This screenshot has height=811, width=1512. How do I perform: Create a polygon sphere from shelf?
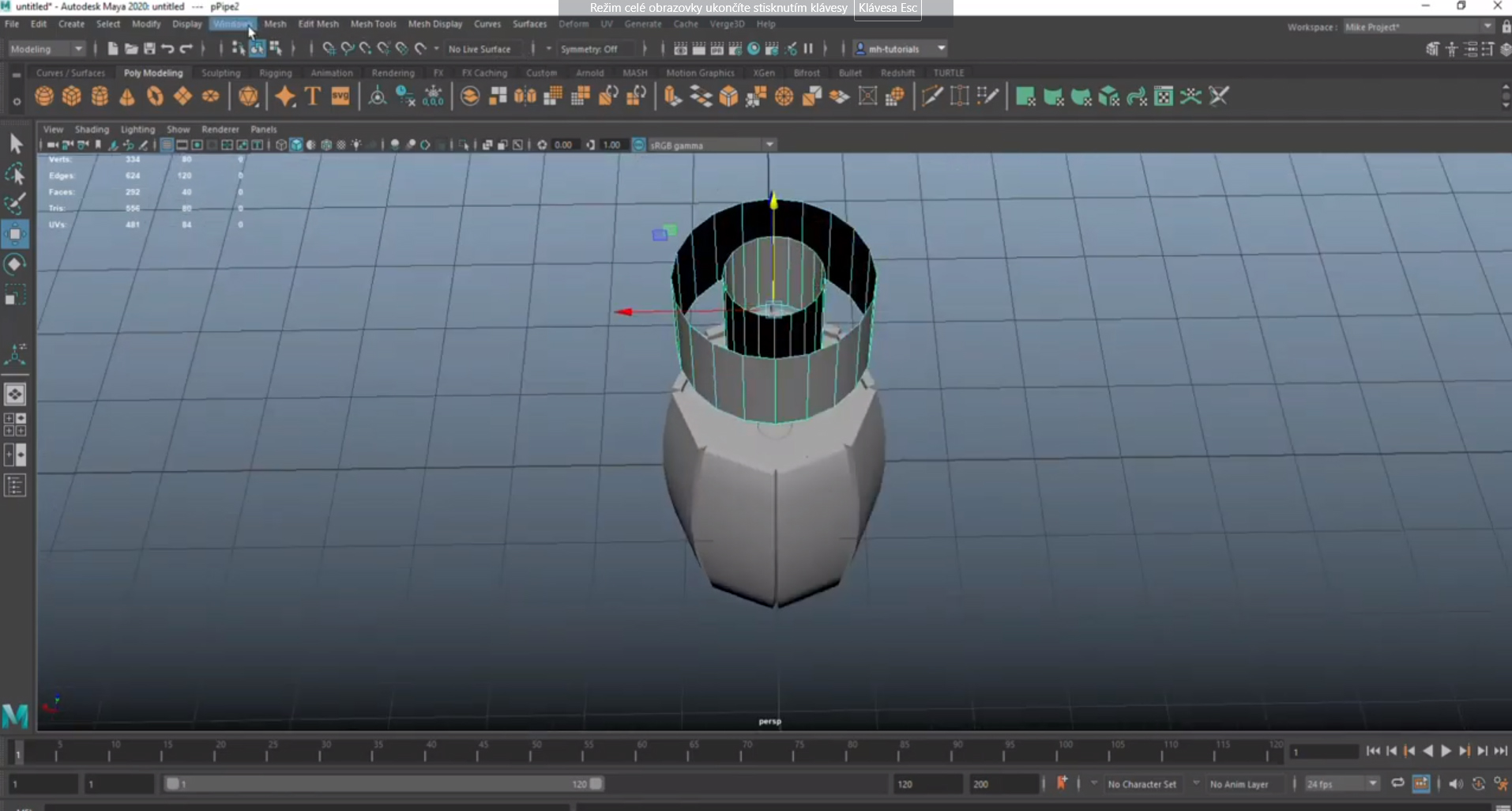tap(44, 96)
